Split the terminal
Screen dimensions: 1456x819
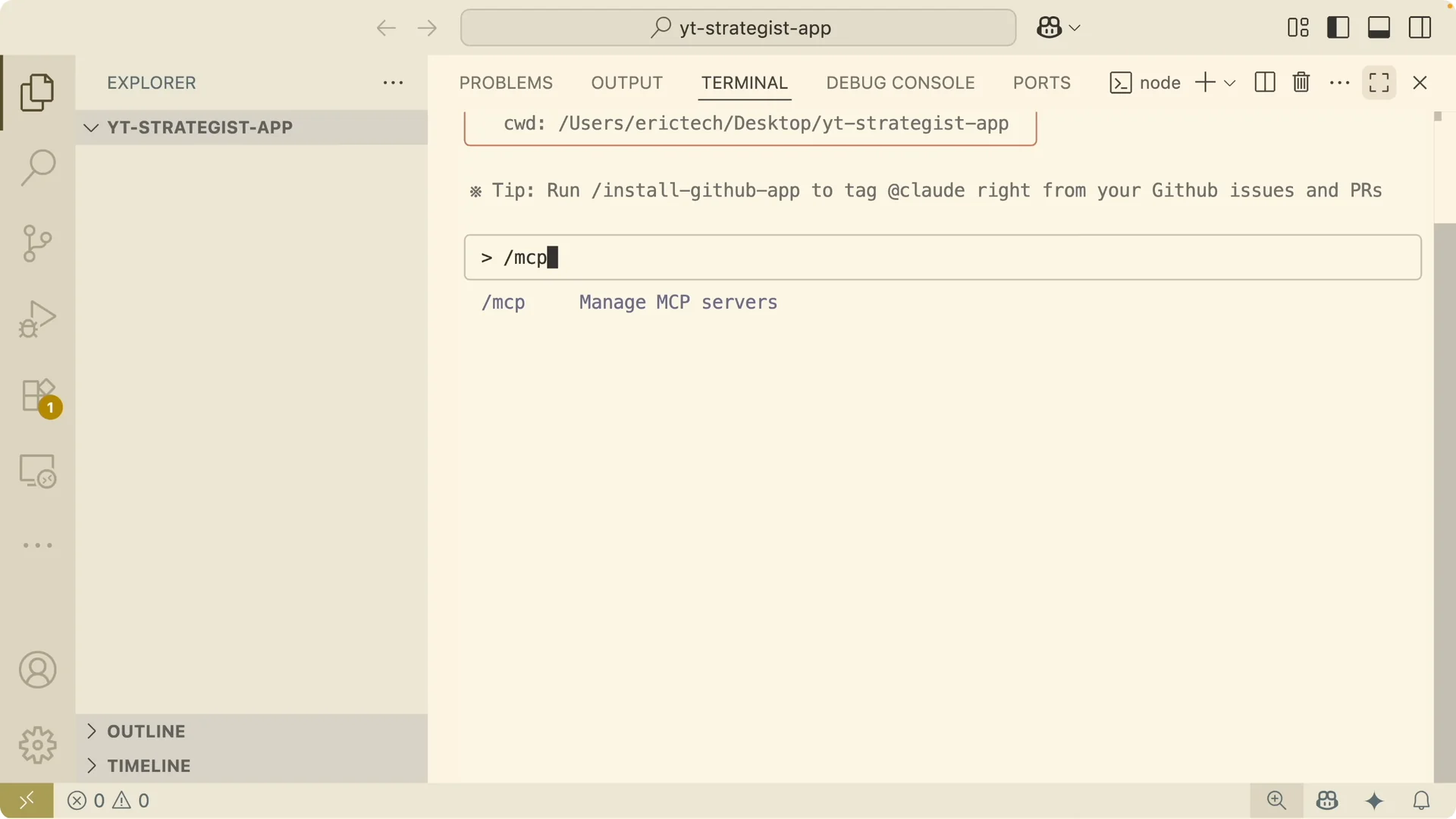[x=1265, y=83]
